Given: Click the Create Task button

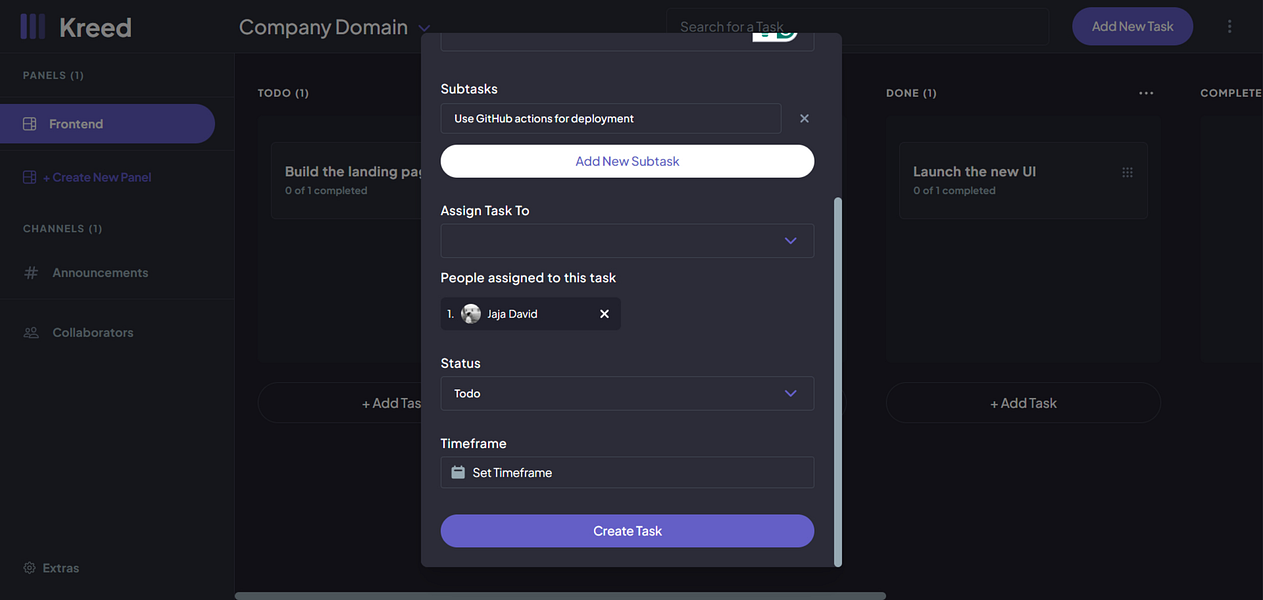Looking at the screenshot, I should point(627,531).
